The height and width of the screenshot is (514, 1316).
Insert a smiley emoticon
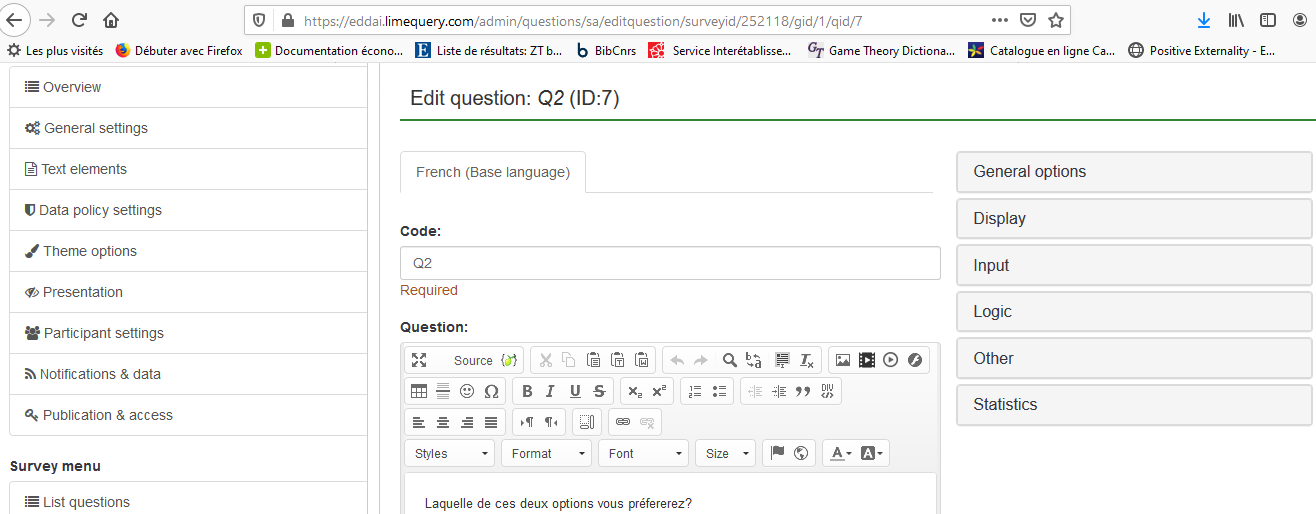467,391
